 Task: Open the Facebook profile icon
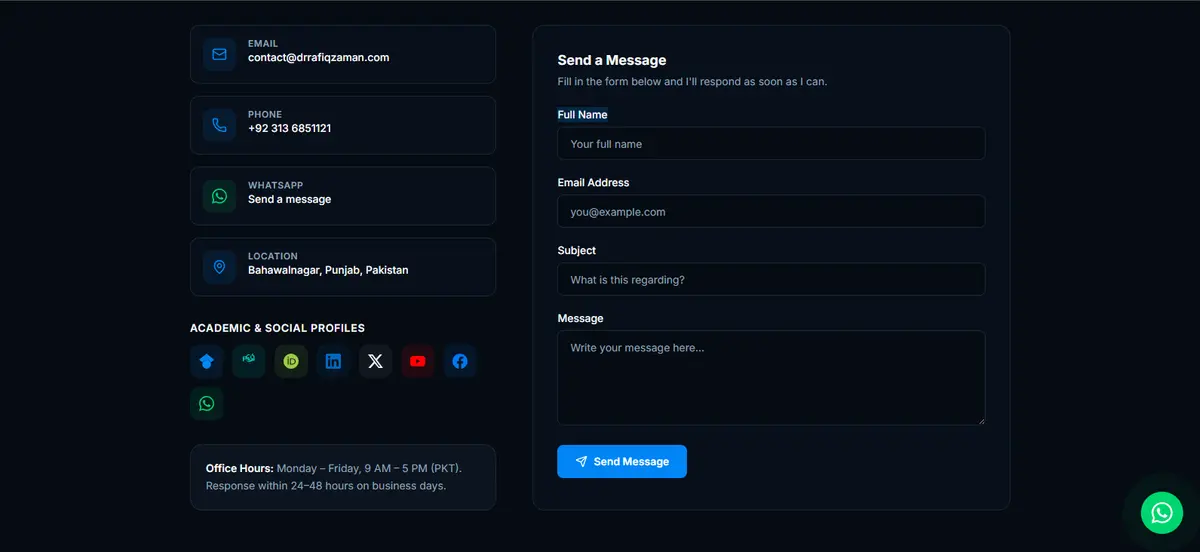(460, 361)
